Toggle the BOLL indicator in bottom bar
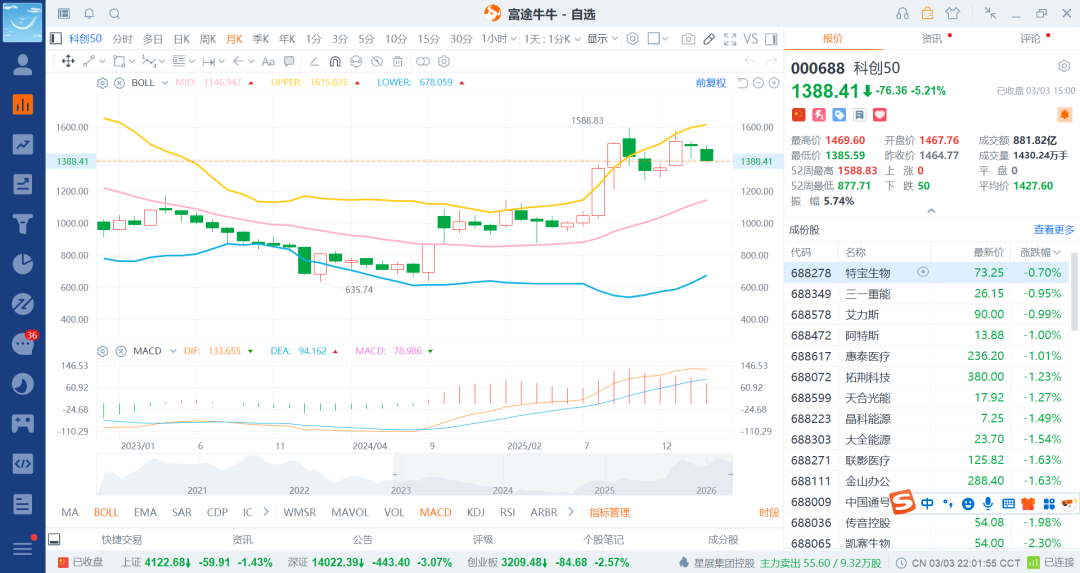Viewport: 1080px width, 573px height. pos(106,512)
